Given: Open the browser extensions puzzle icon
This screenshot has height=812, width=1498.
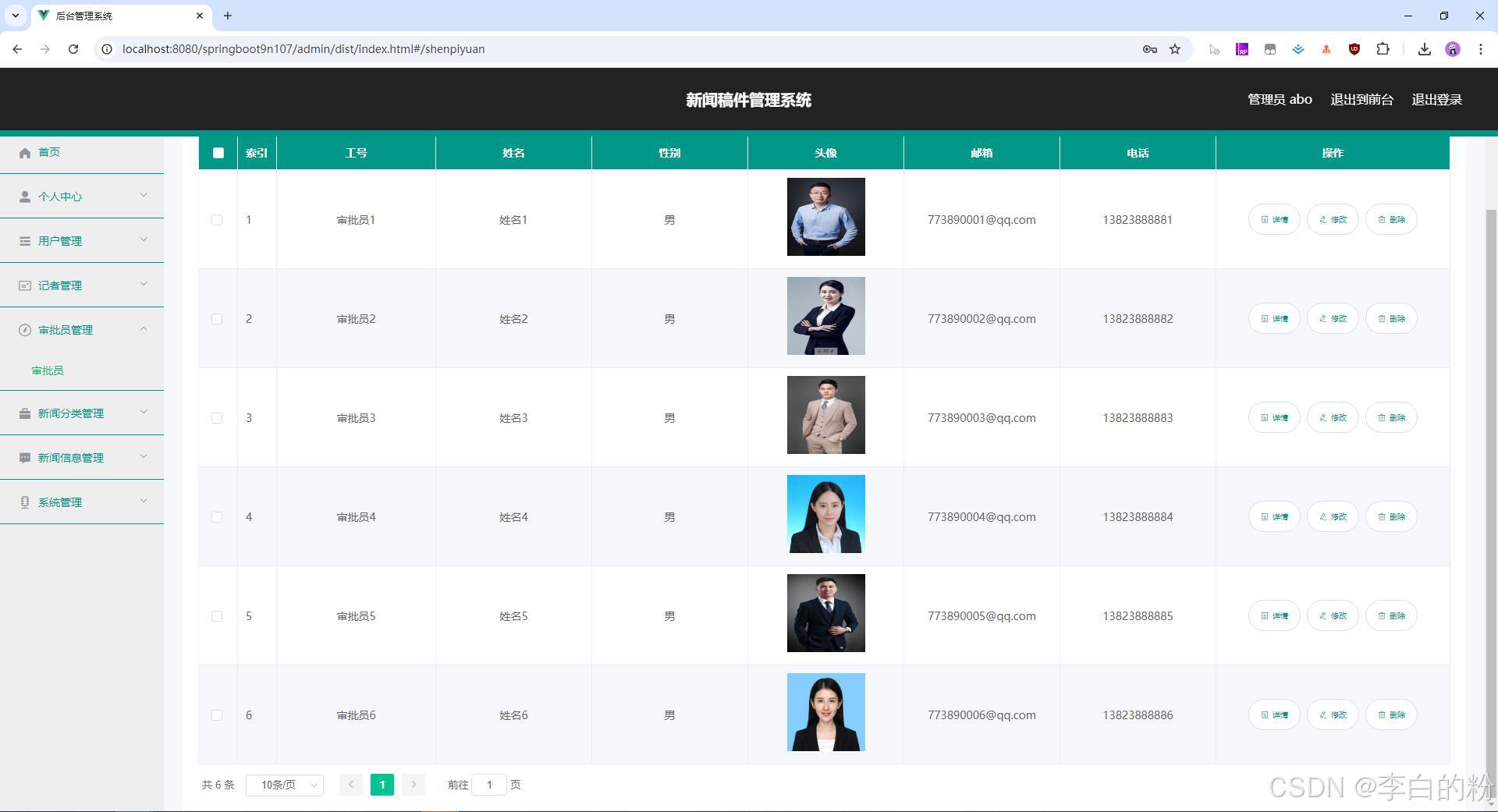Looking at the screenshot, I should (x=1383, y=49).
